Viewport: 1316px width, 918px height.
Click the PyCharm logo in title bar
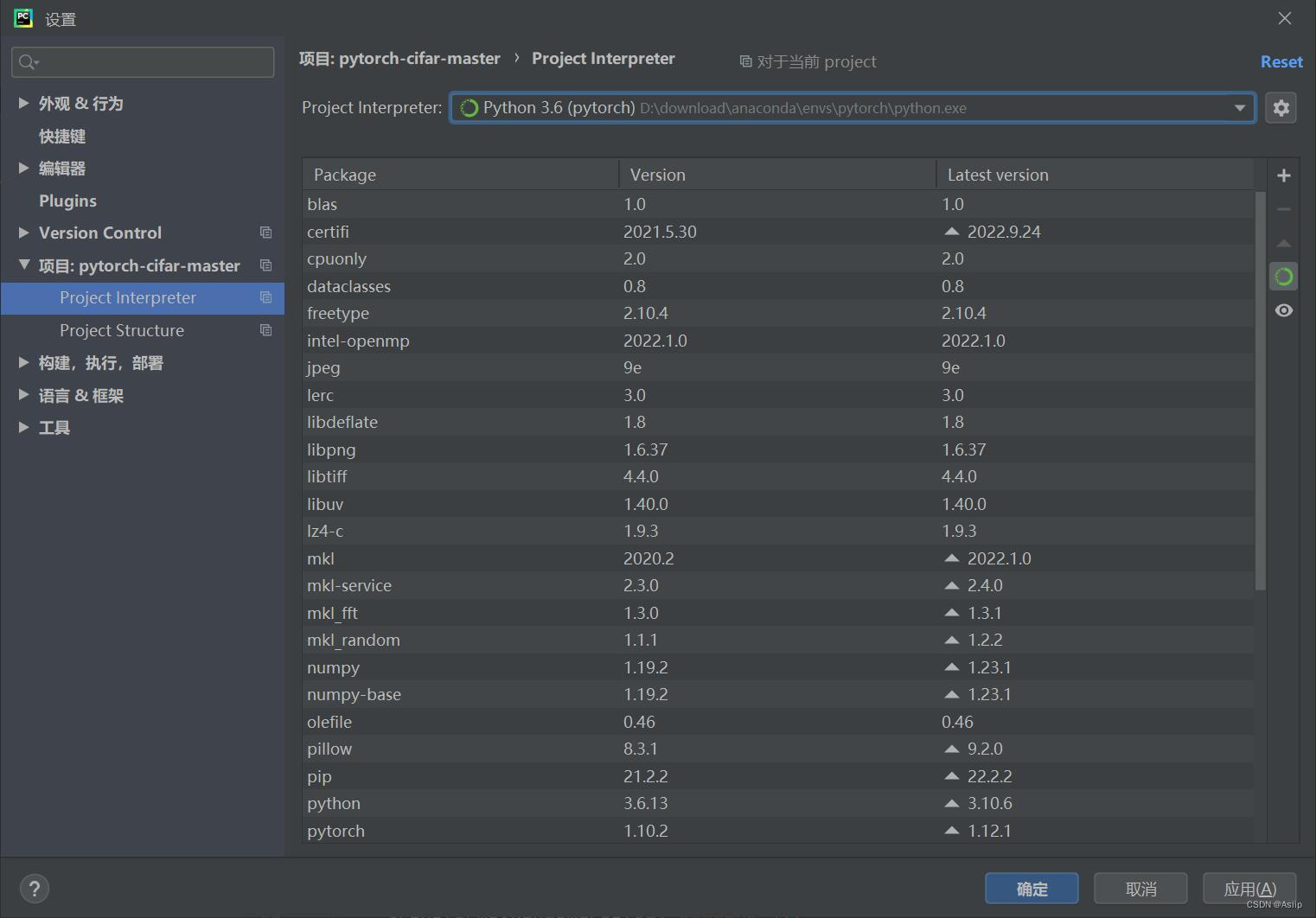(x=23, y=18)
